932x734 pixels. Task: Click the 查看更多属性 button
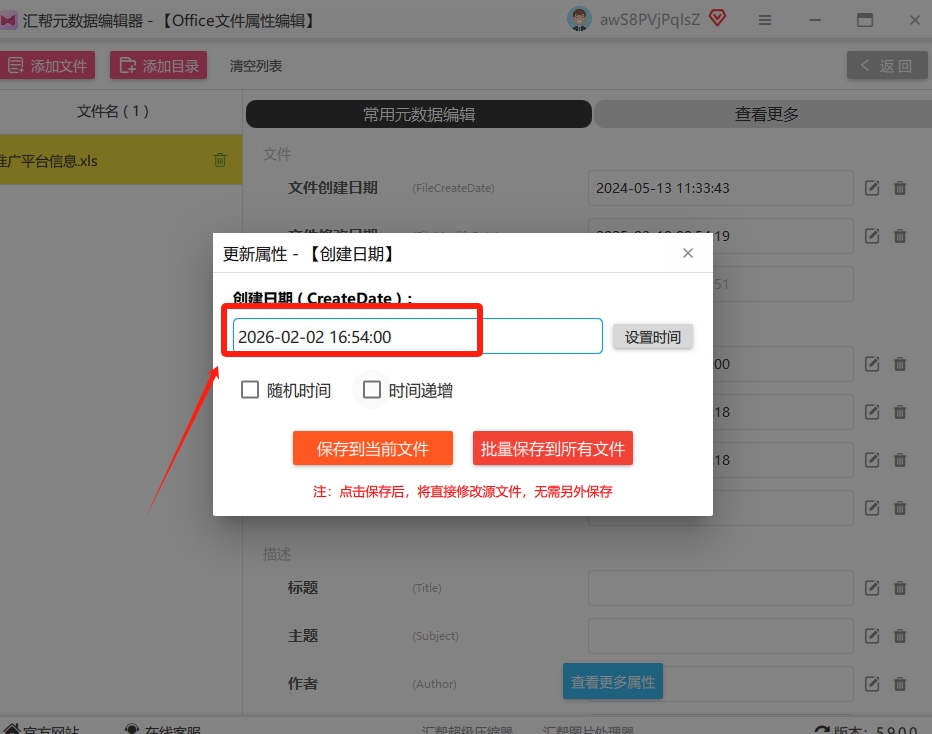pyautogui.click(x=613, y=681)
